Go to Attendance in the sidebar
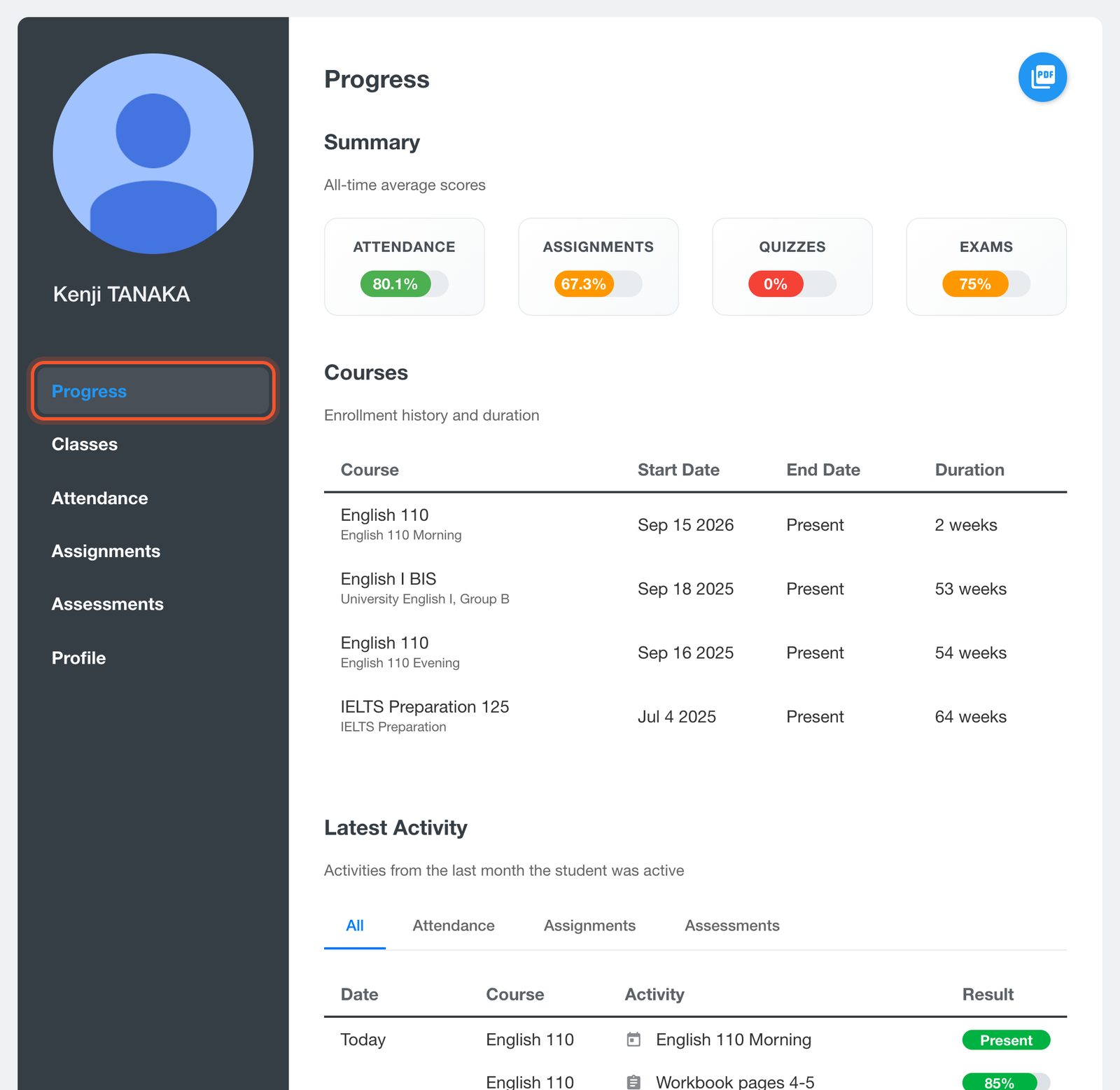The image size is (1120, 1090). 99,498
